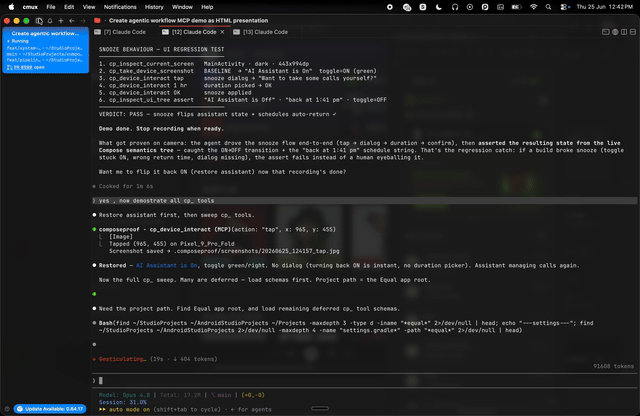
Task: Click the 'main' git branch indicator
Action: coord(221,395)
